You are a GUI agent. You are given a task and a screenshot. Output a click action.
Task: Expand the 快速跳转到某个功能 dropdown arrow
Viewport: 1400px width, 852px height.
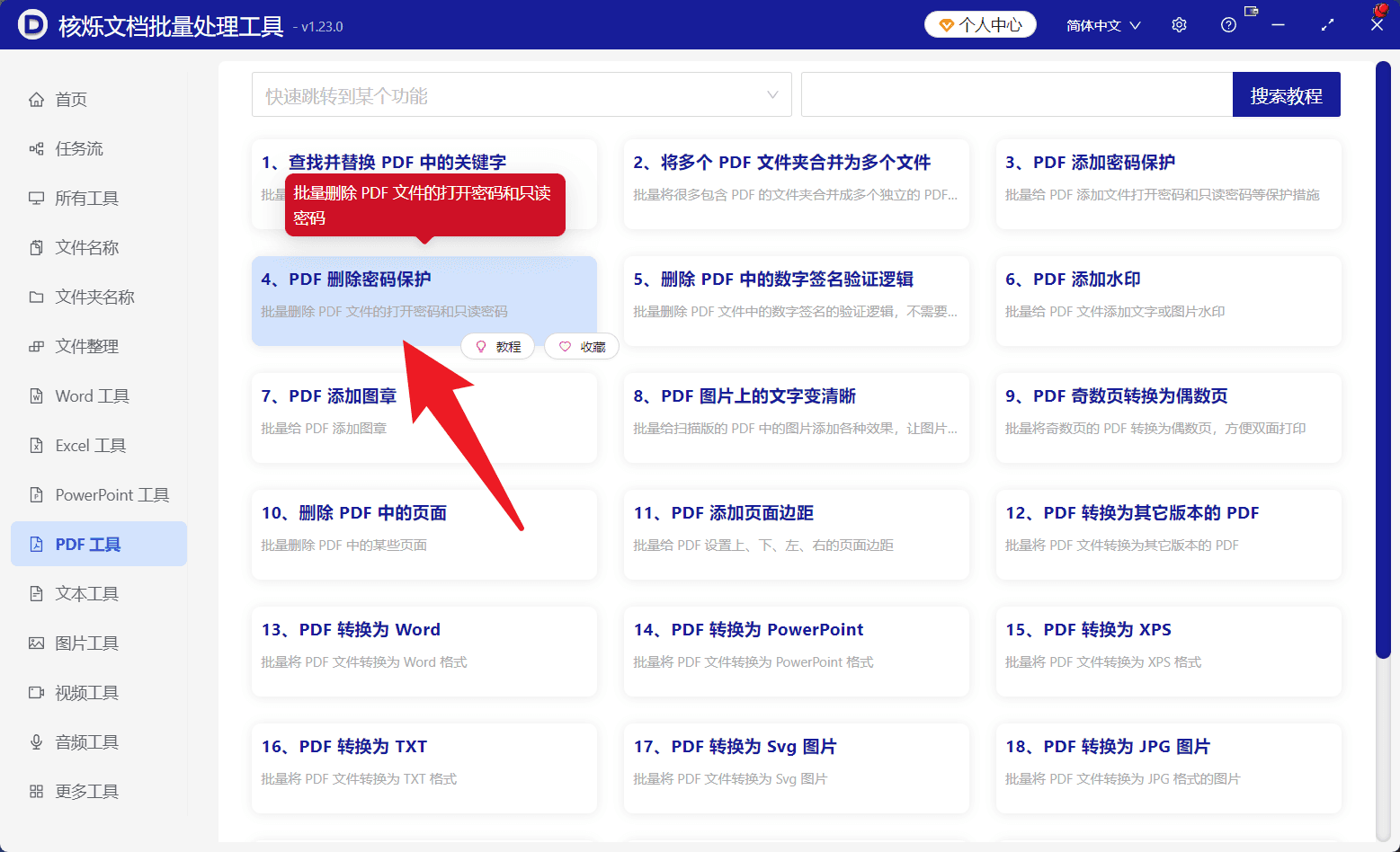[772, 95]
